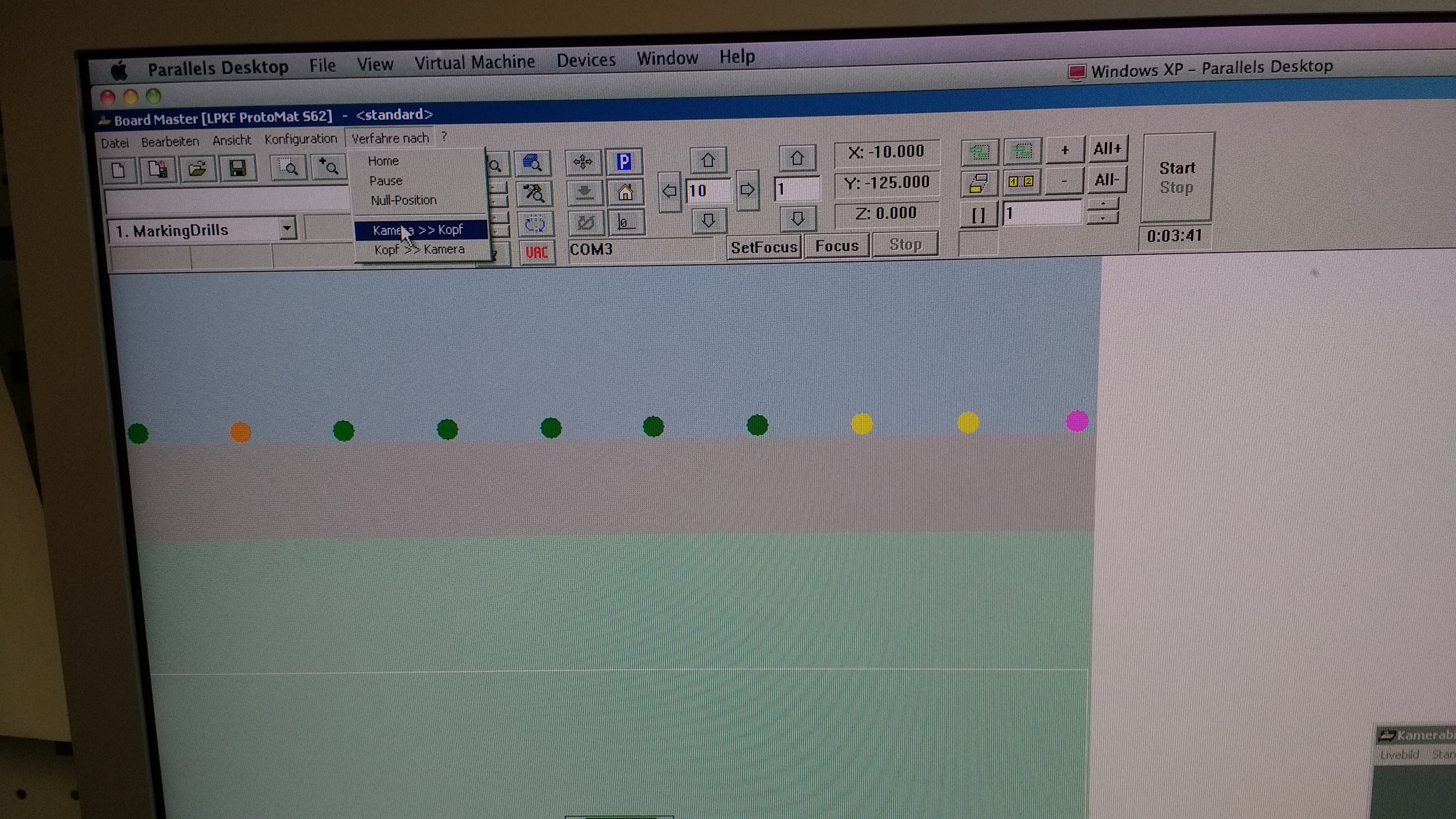
Task: Click the four-arrow move head icon
Action: 583,162
